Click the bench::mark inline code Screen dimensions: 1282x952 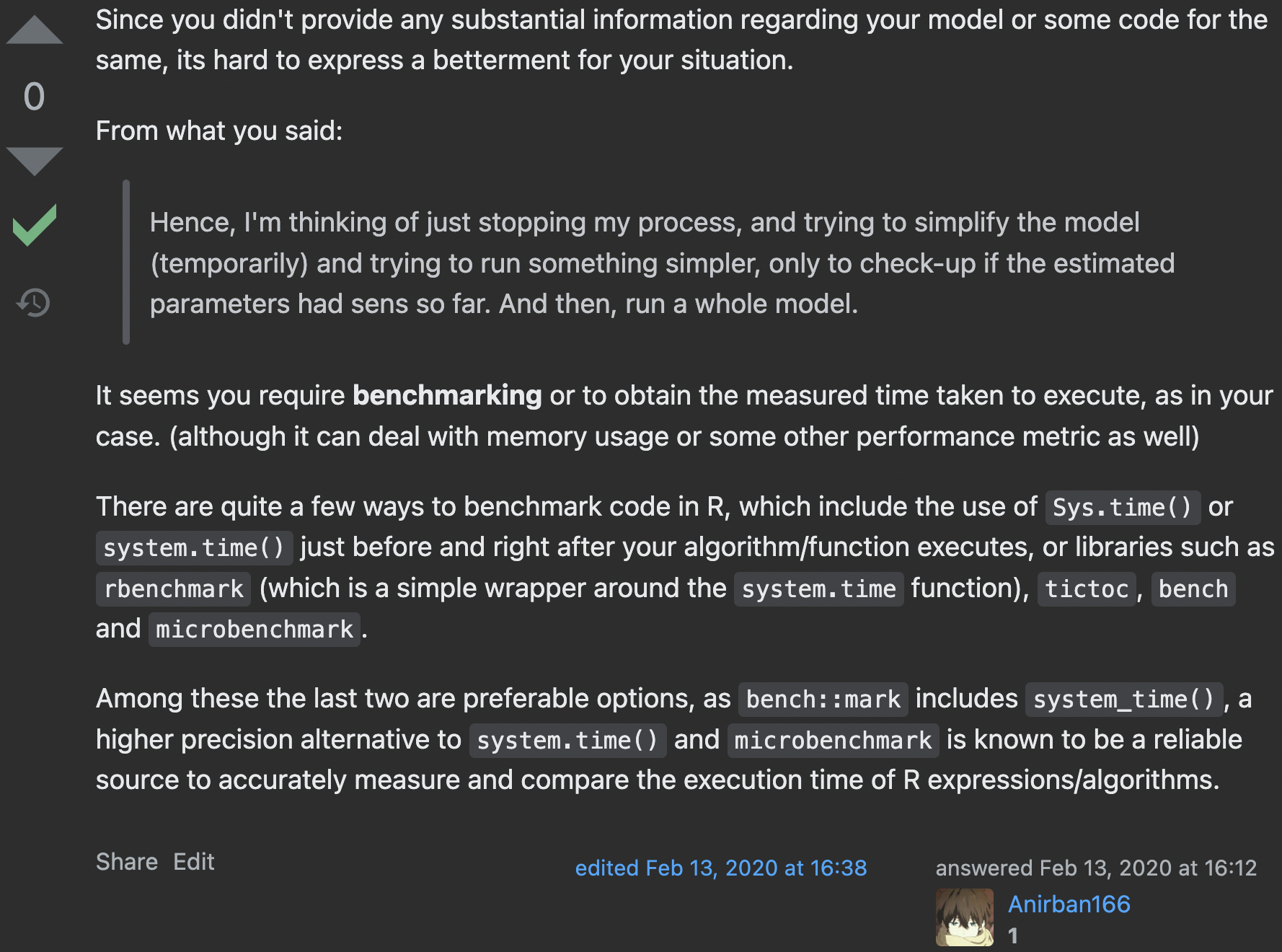823,699
